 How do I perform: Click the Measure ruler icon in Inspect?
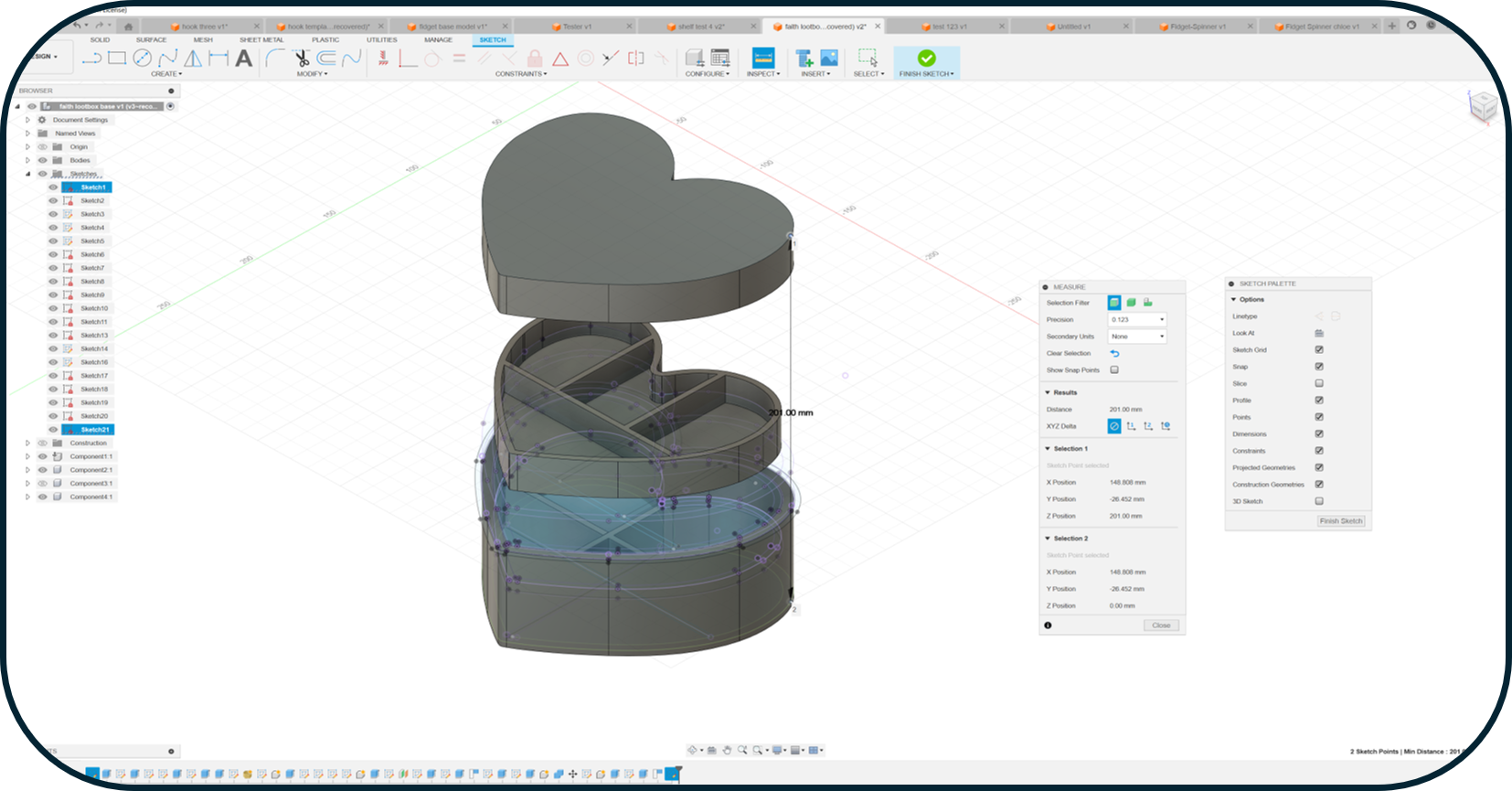pos(762,59)
